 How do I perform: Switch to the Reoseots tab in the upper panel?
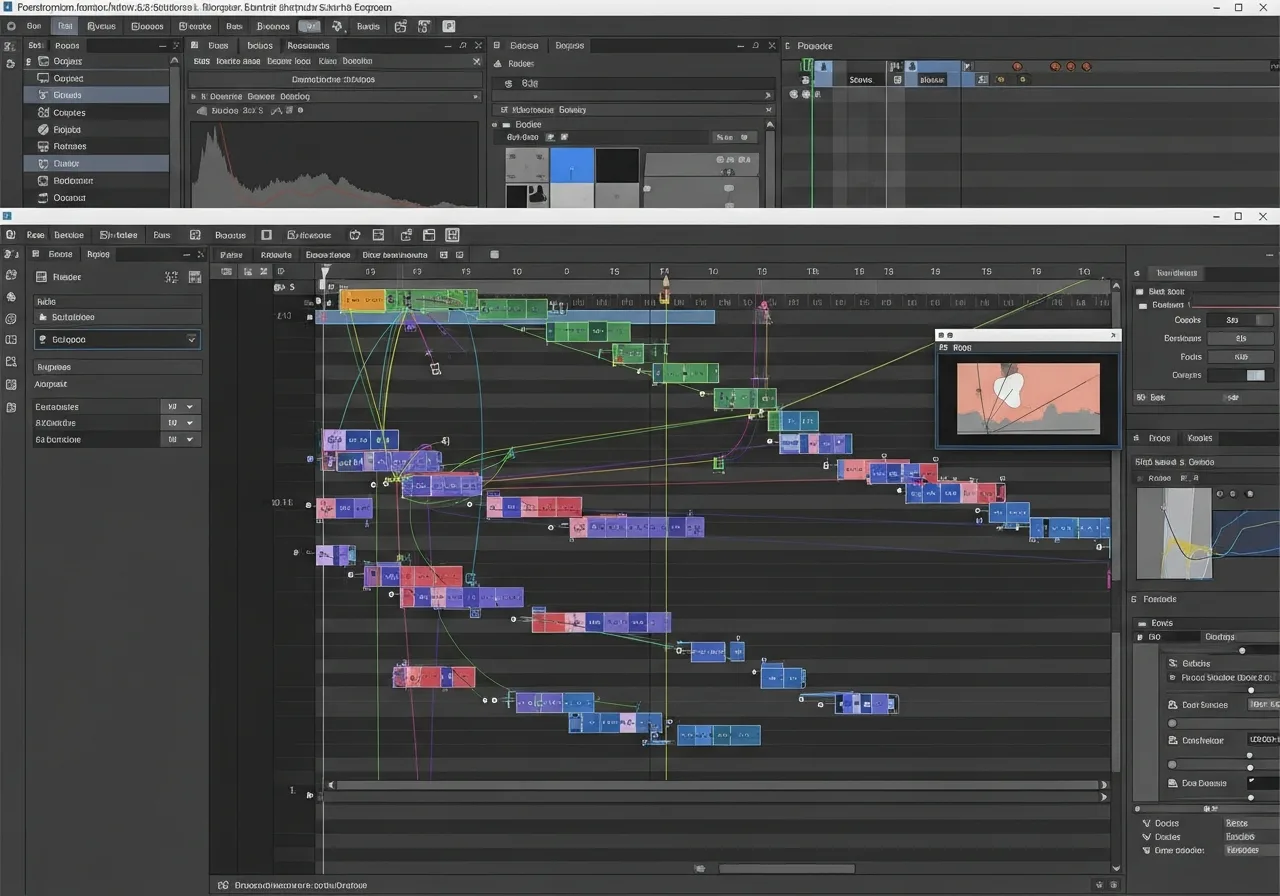point(308,45)
